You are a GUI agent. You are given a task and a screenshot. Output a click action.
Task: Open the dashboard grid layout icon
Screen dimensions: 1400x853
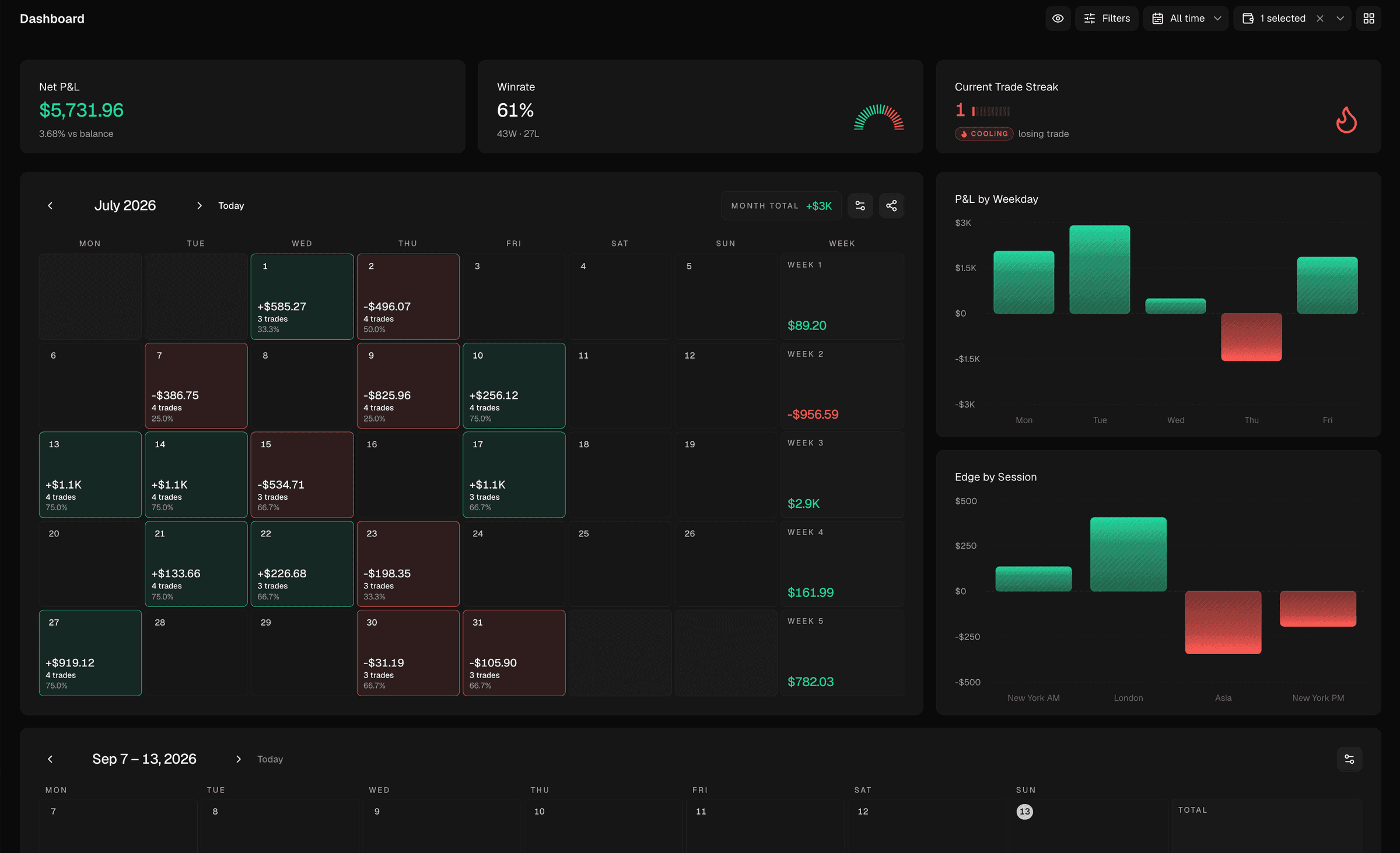tap(1368, 19)
